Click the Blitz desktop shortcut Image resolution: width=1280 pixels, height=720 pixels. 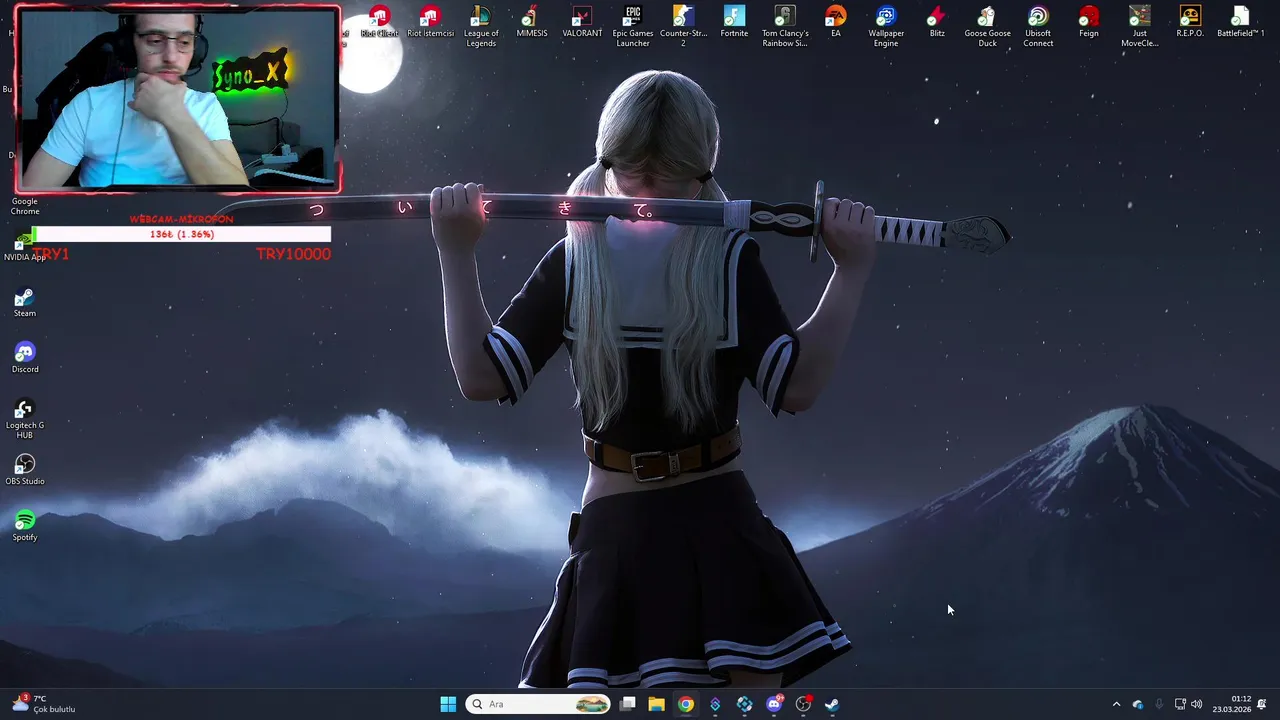click(937, 21)
